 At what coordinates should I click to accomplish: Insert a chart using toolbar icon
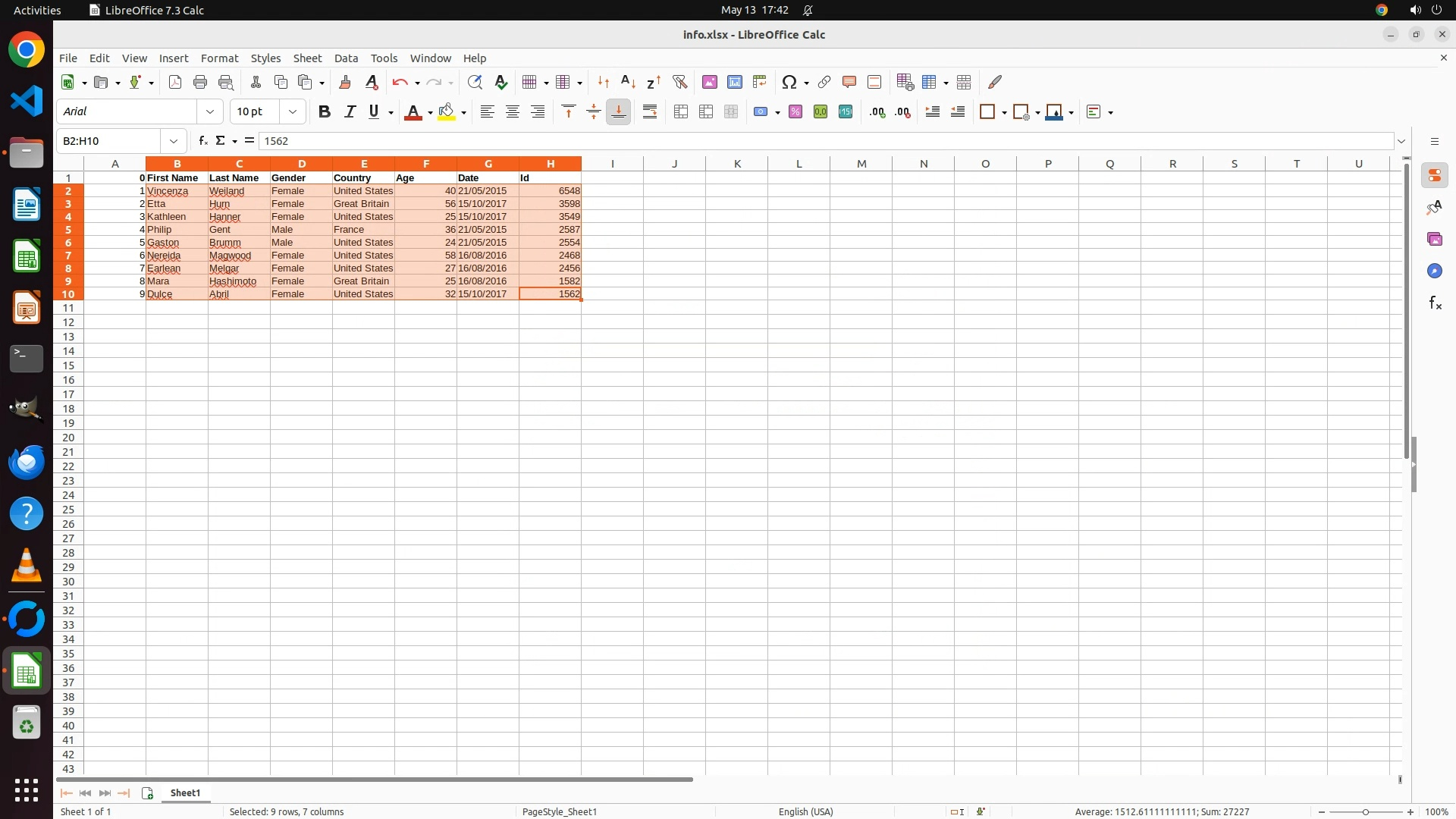734,82
